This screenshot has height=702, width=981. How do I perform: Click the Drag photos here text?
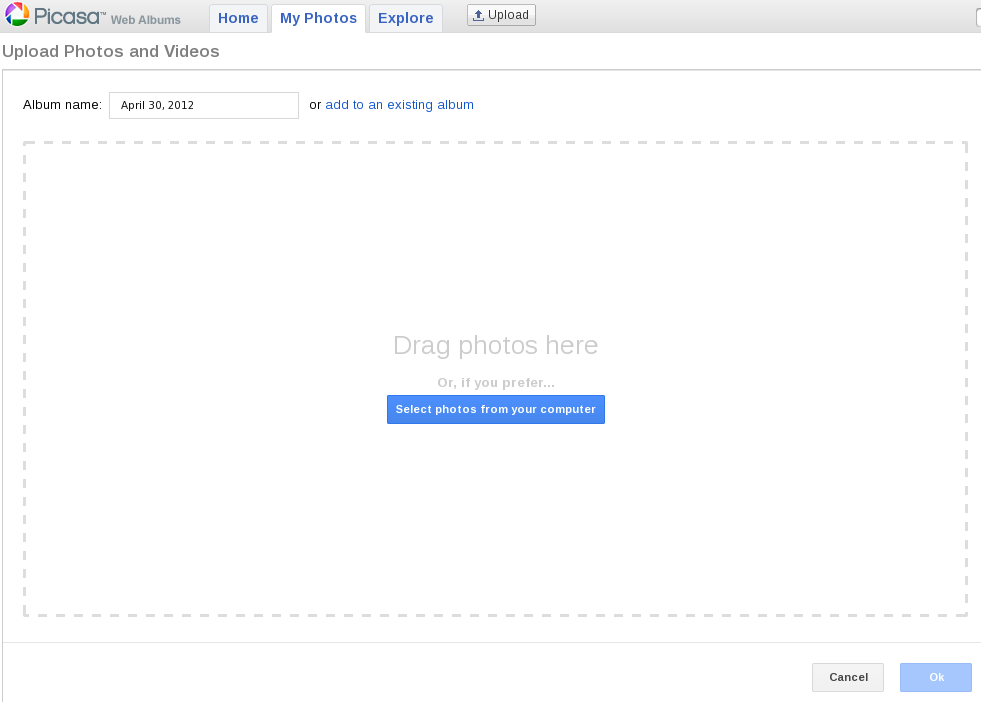[496, 345]
